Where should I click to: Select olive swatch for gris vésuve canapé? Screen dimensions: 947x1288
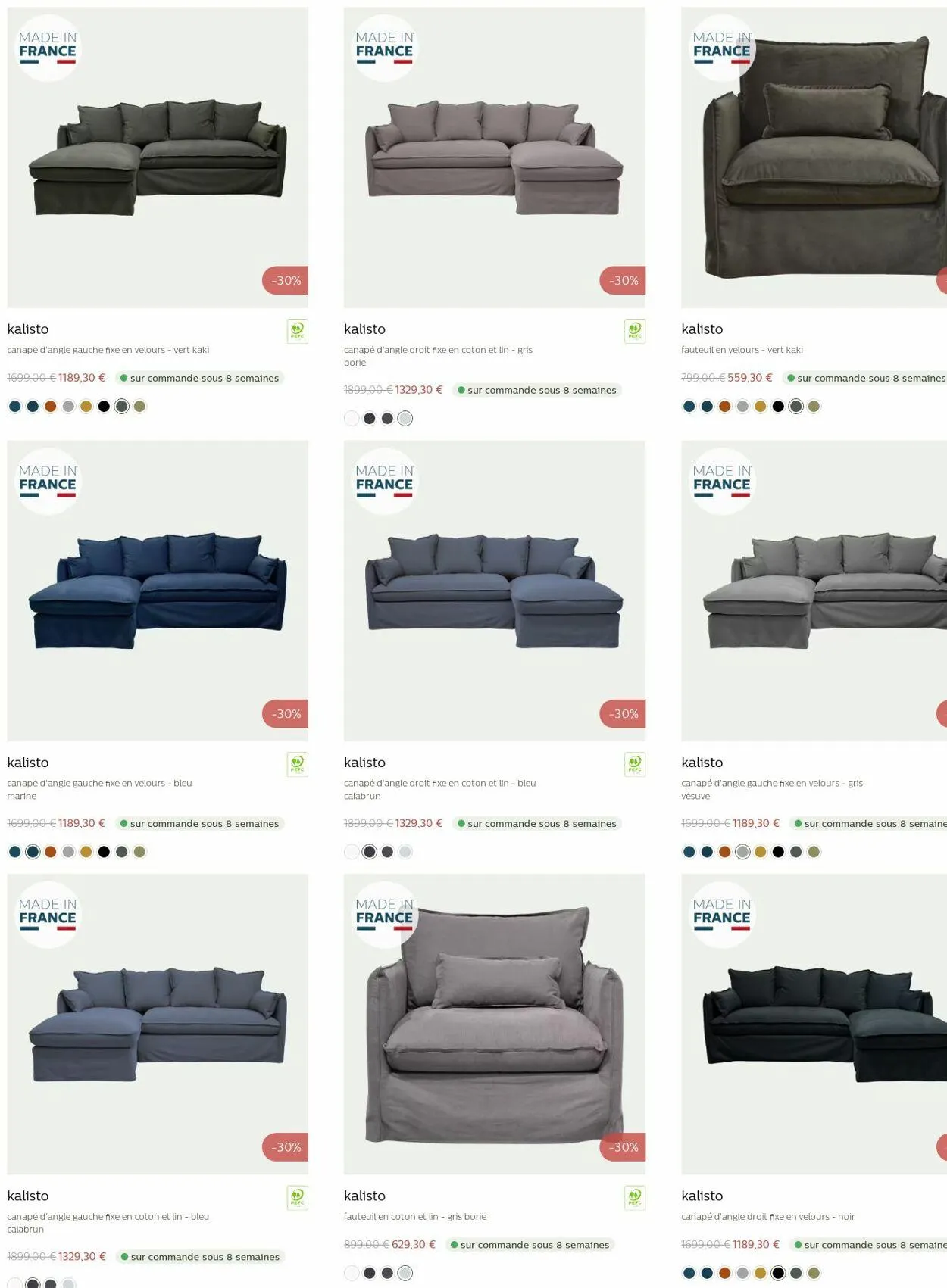point(814,852)
